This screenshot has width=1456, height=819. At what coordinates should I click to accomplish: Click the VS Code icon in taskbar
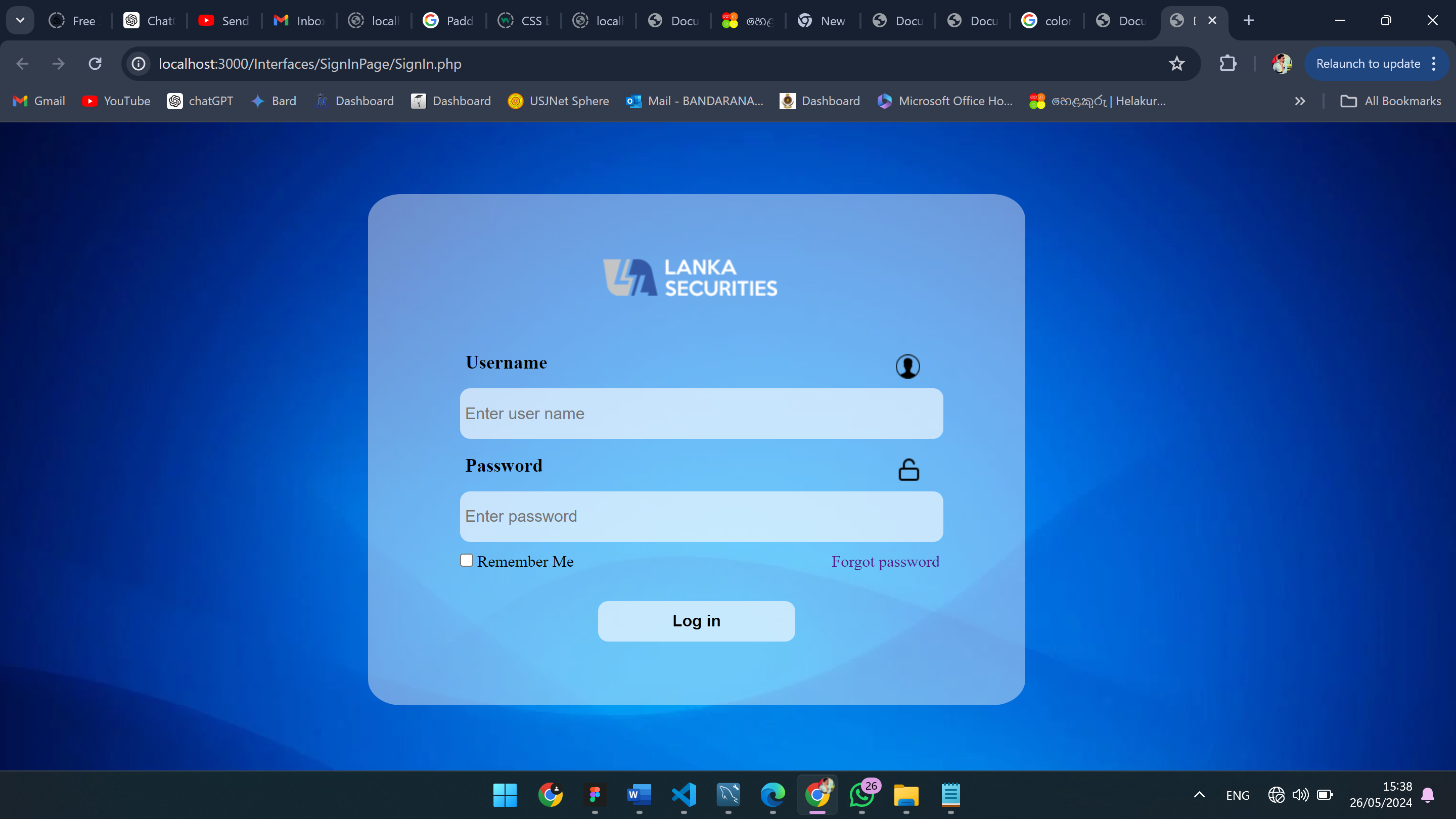pos(683,795)
